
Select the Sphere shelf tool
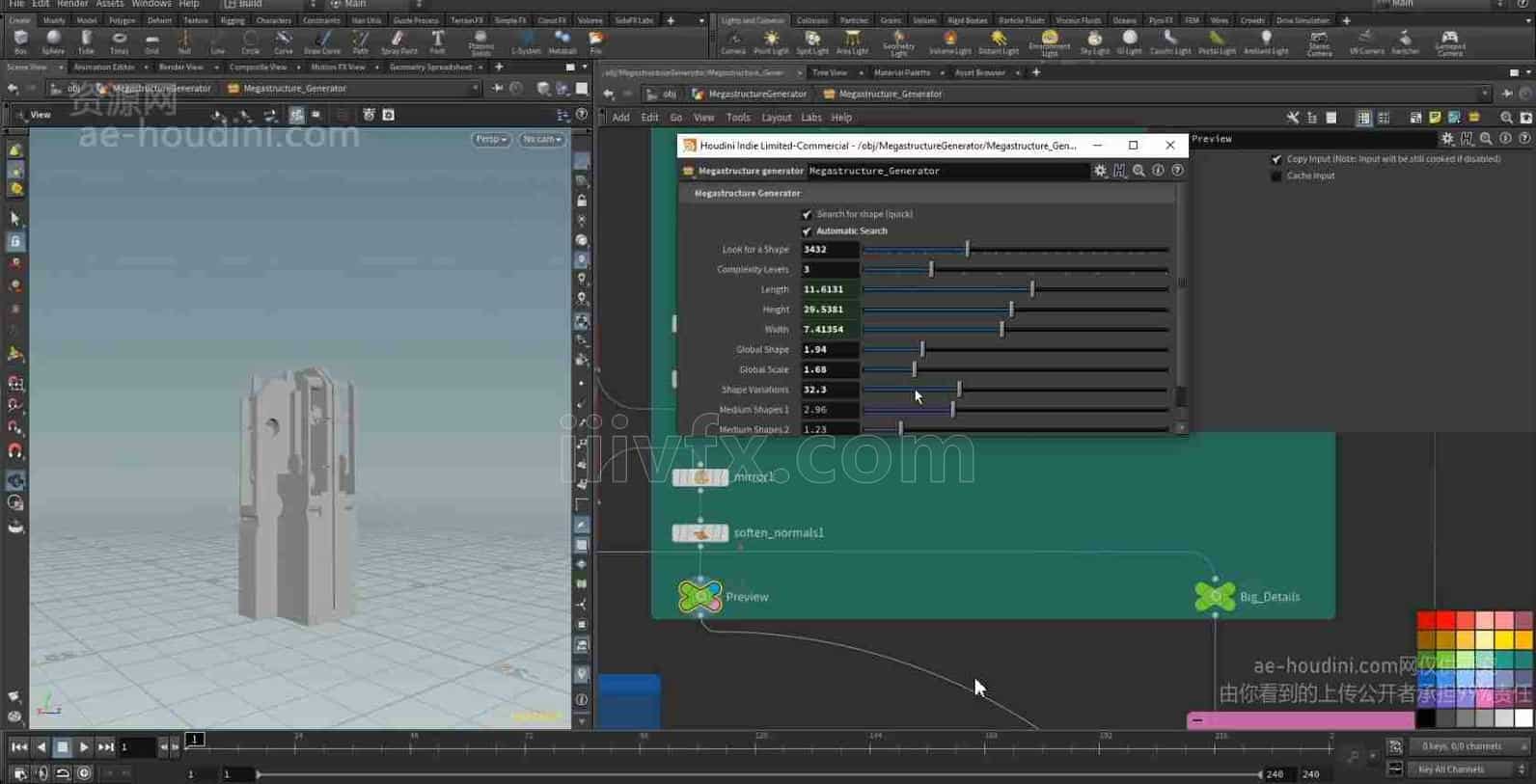tap(53, 41)
